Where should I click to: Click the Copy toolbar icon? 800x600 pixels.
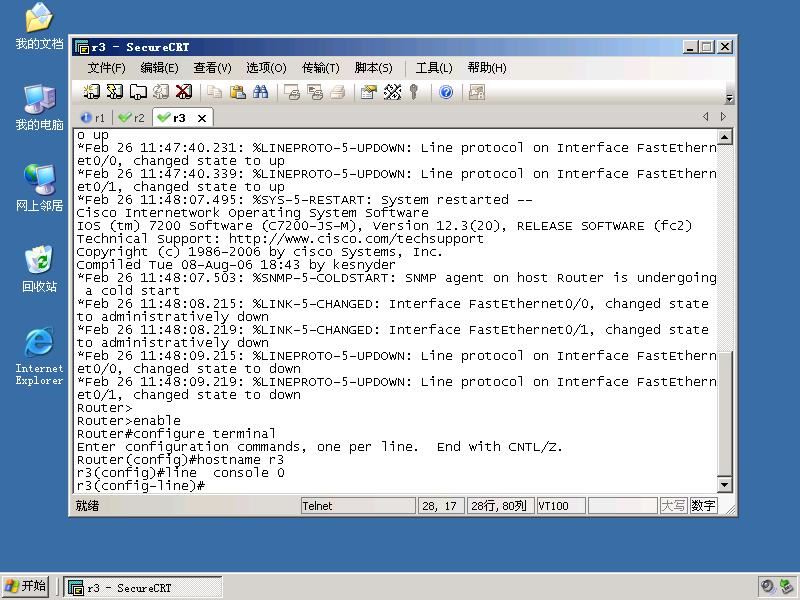point(214,92)
